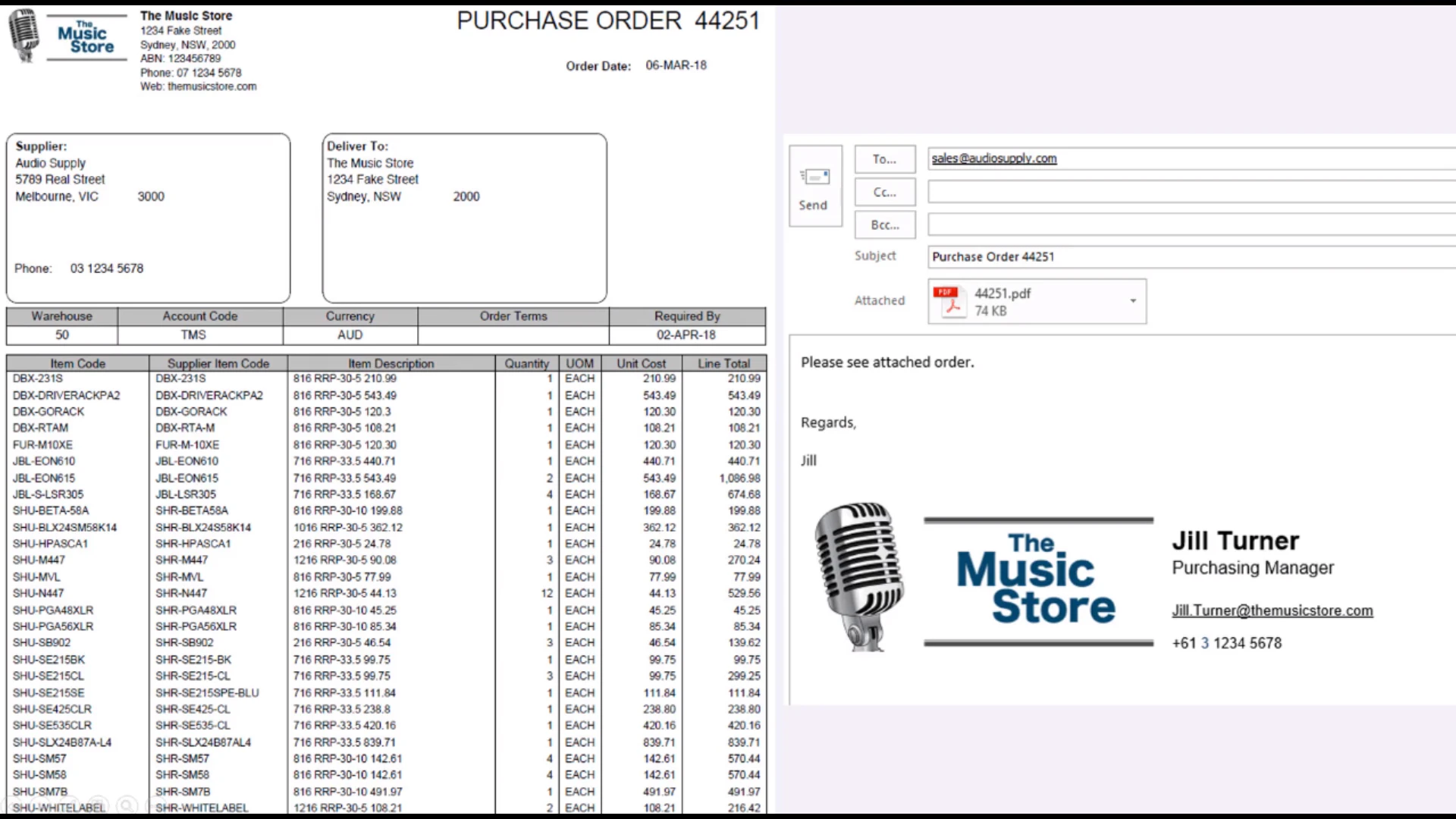This screenshot has width=1456, height=819.
Task: Click the Supplier Item Code column header
Action: pyautogui.click(x=218, y=364)
